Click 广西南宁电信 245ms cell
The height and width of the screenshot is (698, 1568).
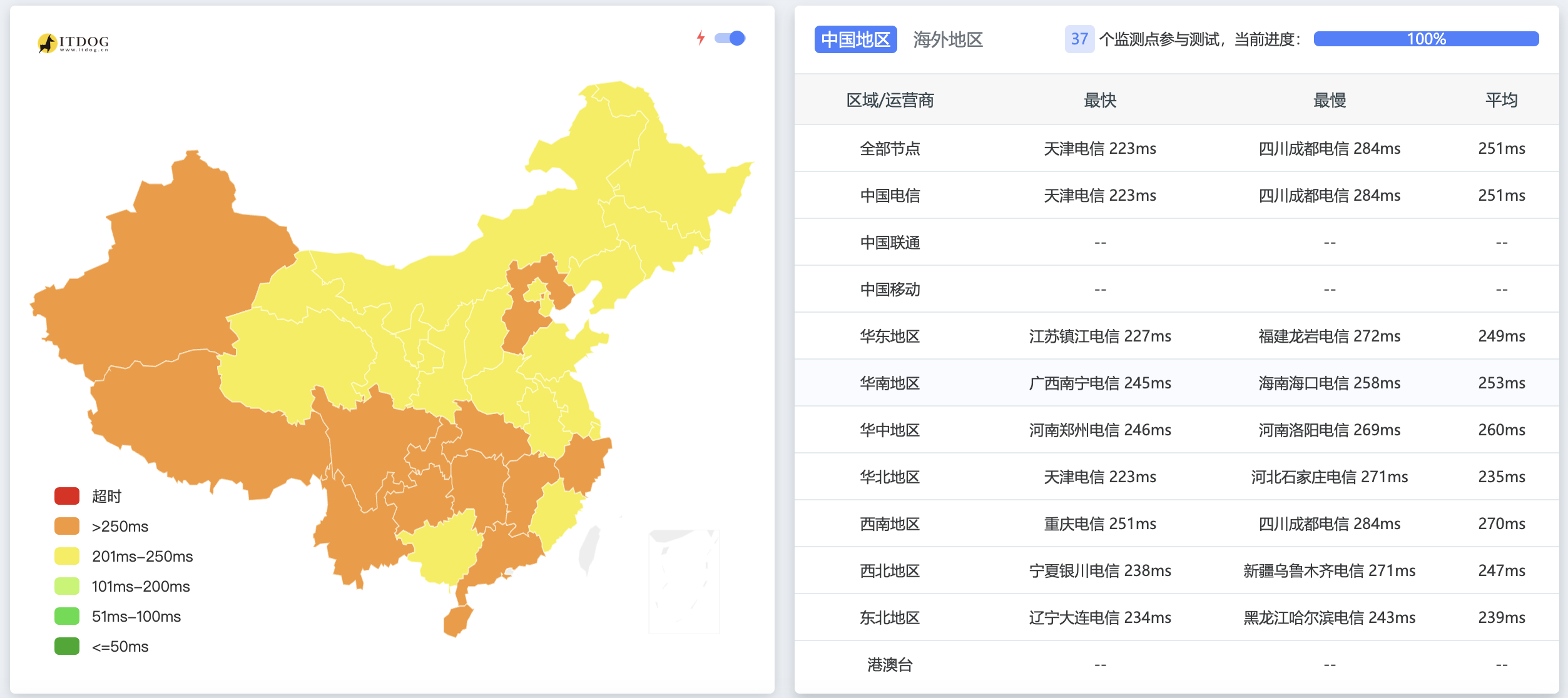(x=1100, y=383)
